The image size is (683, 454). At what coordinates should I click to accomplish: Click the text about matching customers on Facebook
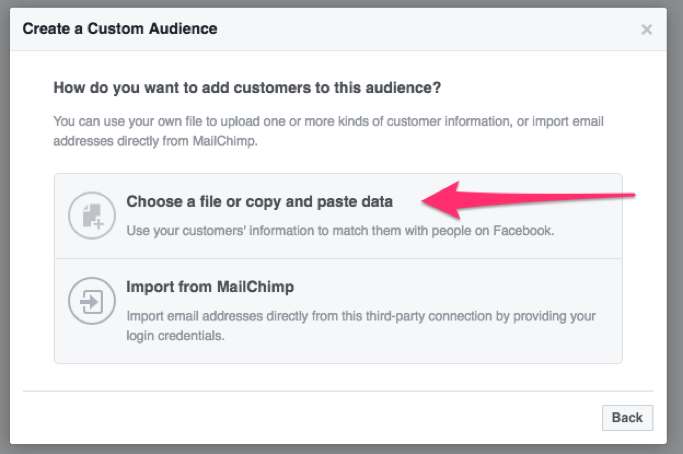point(340,230)
